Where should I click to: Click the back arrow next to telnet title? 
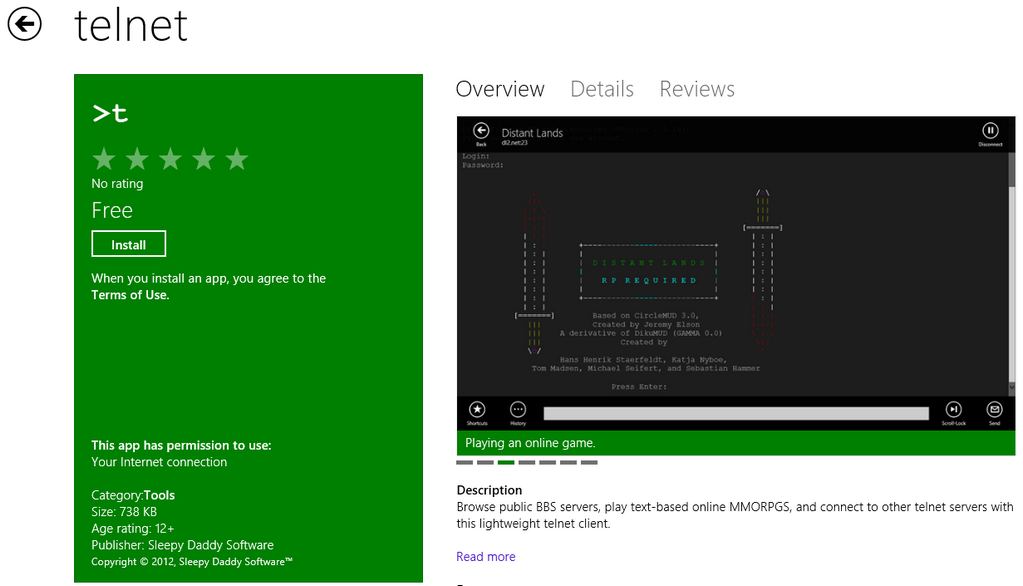(24, 24)
